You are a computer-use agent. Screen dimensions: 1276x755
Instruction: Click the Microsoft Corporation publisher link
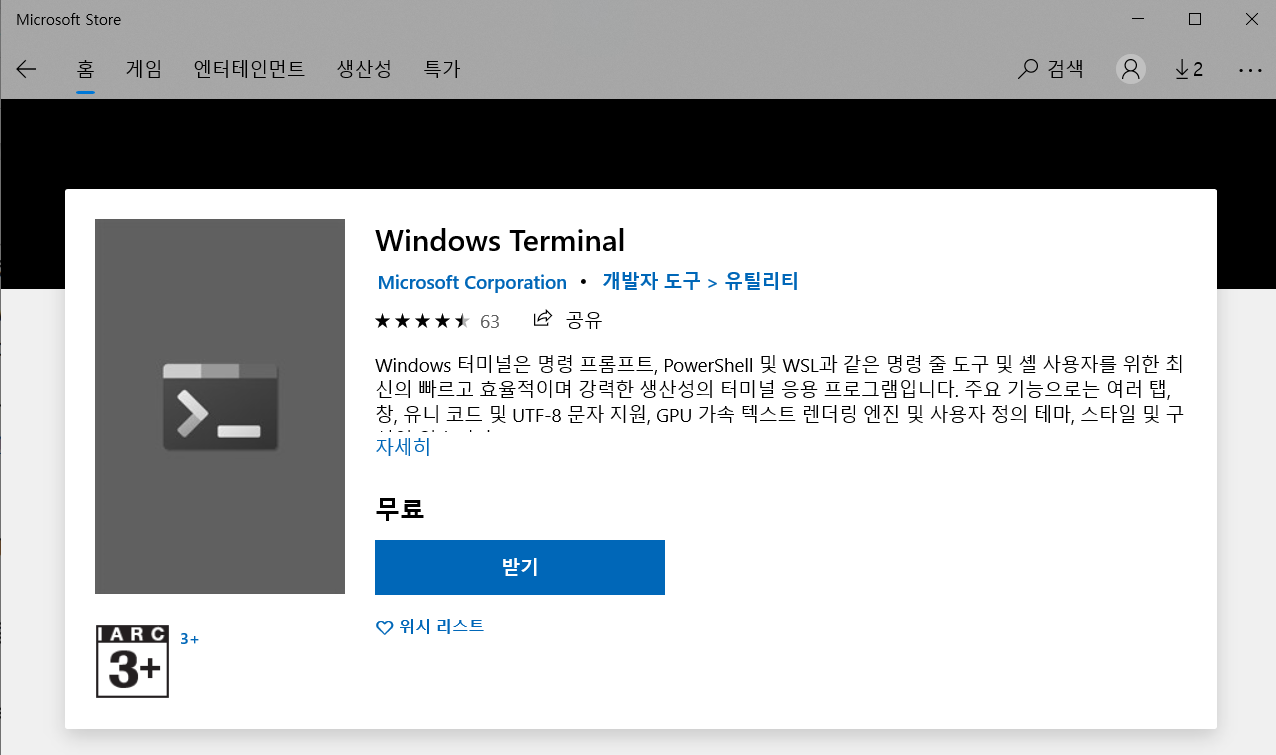pos(472,282)
